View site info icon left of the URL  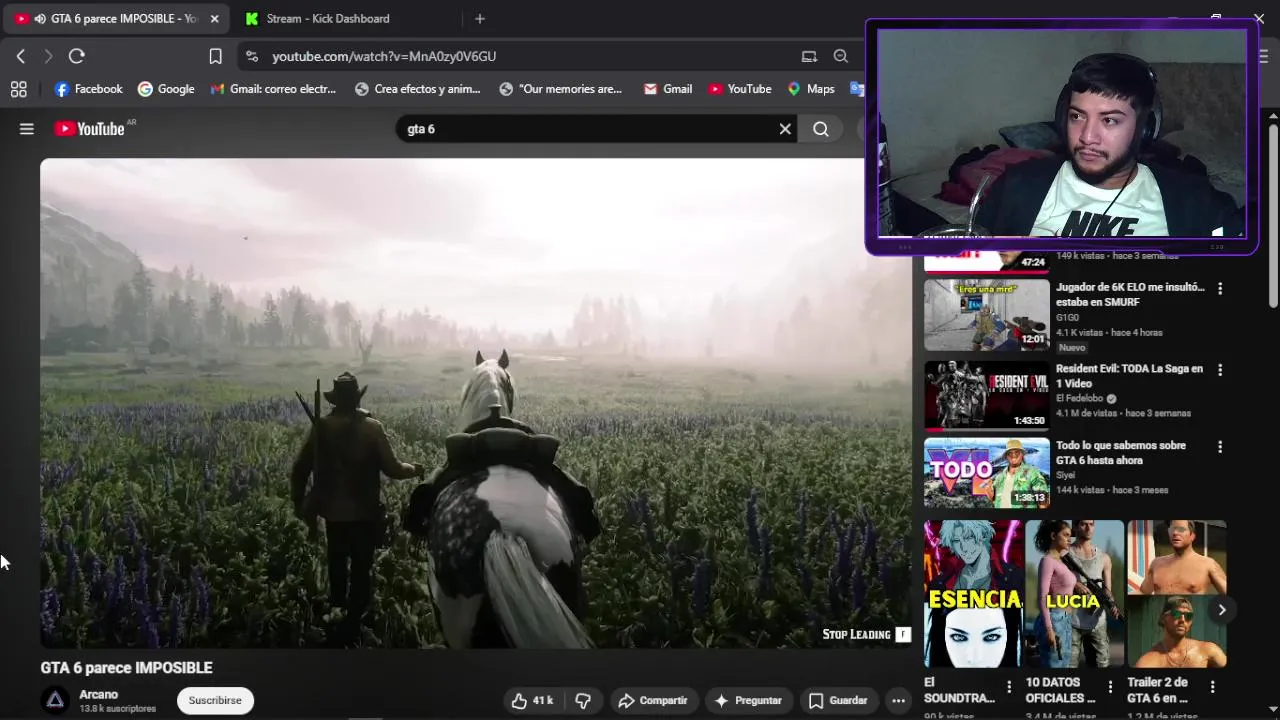pyautogui.click(x=251, y=56)
